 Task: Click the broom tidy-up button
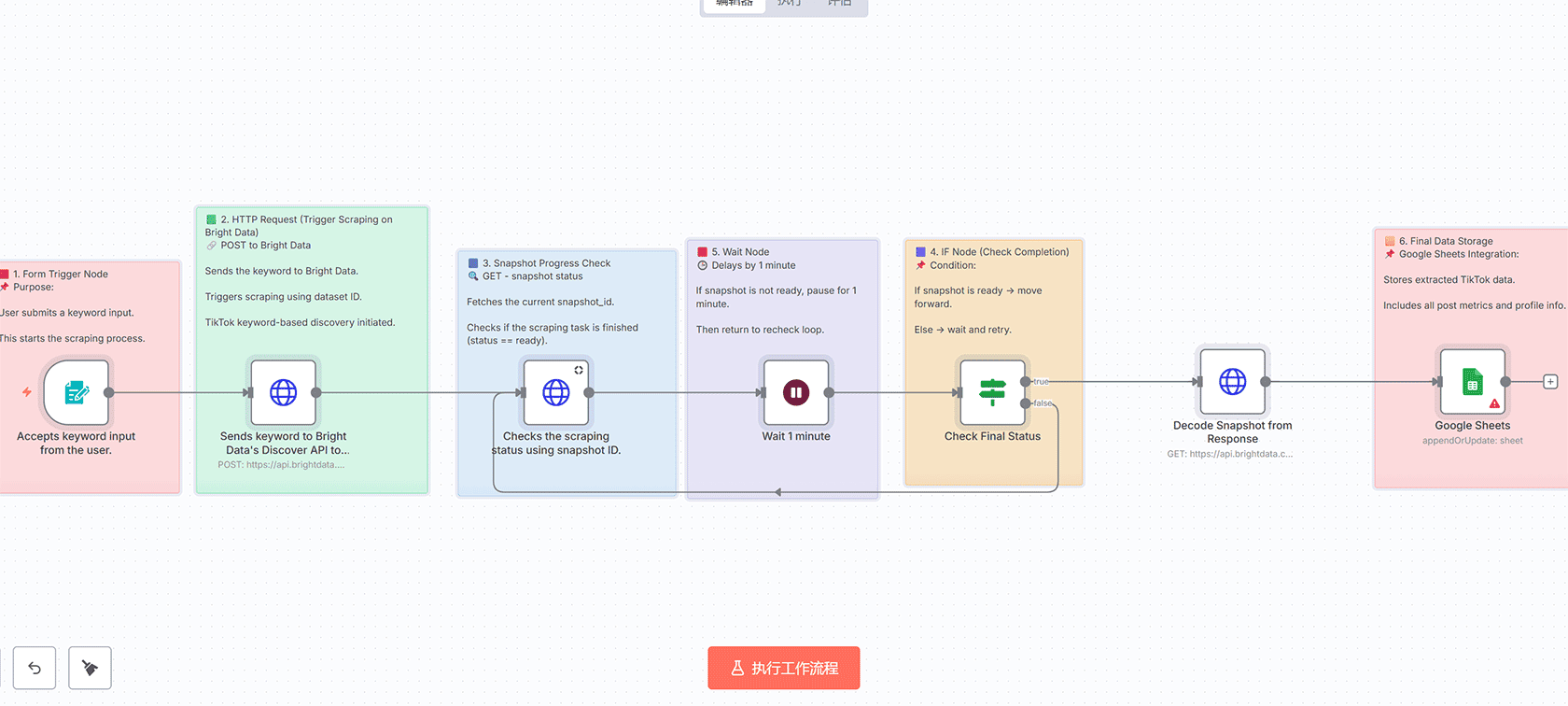[x=91, y=668]
